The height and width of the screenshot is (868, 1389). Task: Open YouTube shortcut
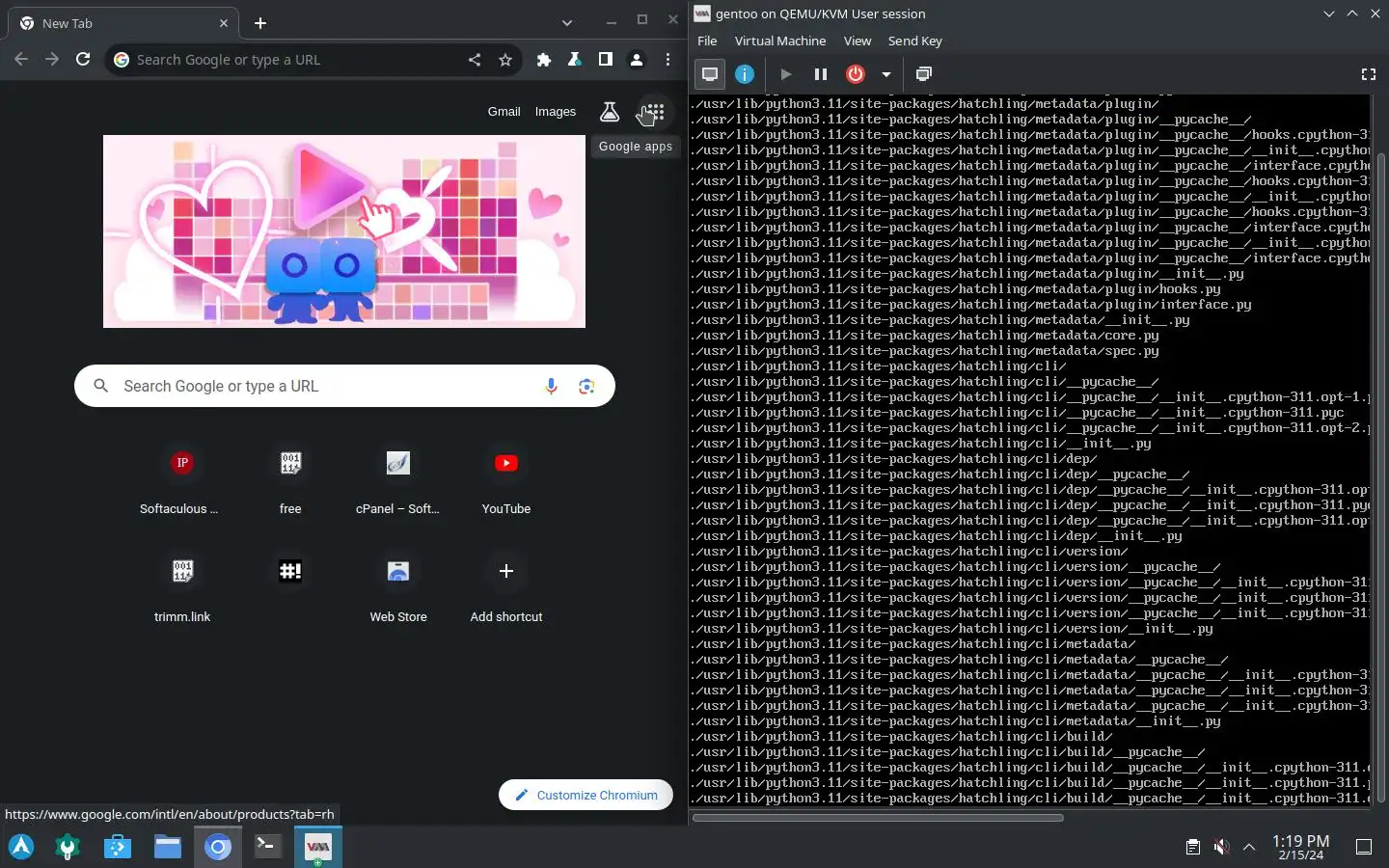(506, 480)
